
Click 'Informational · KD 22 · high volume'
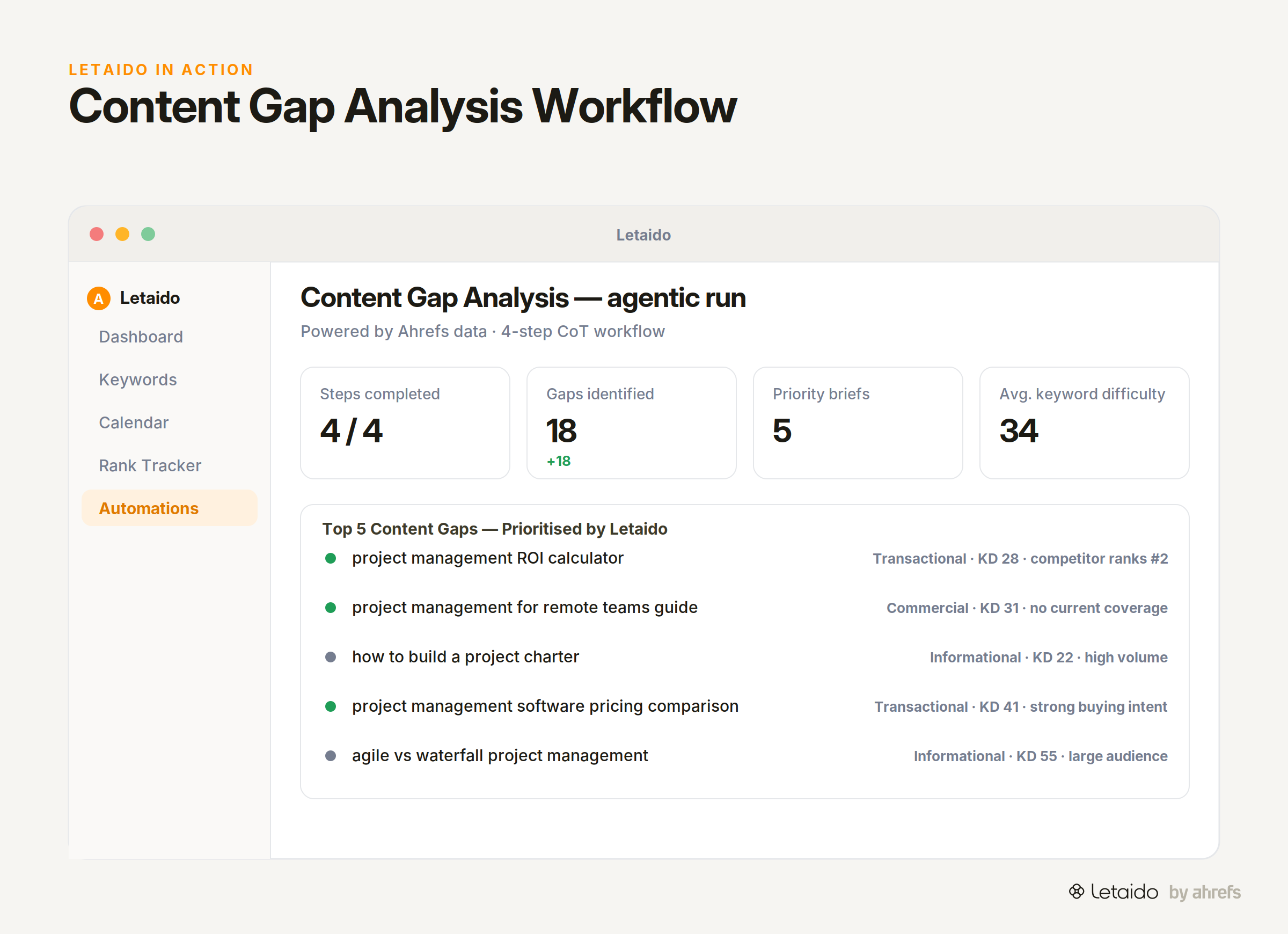[1049, 658]
